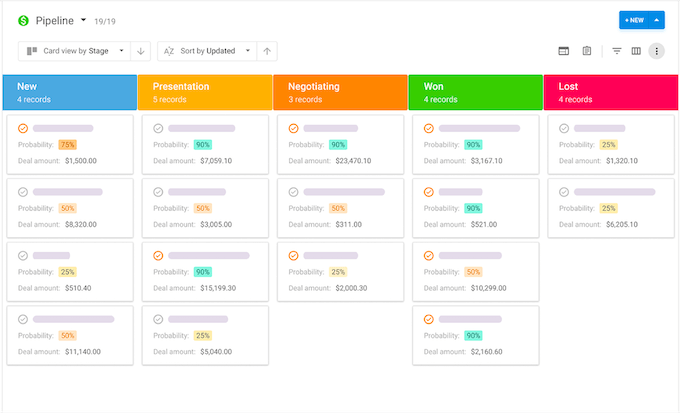Click the green Pipeline dollar icon
Screen dimensions: 680x413
tap(24, 20)
